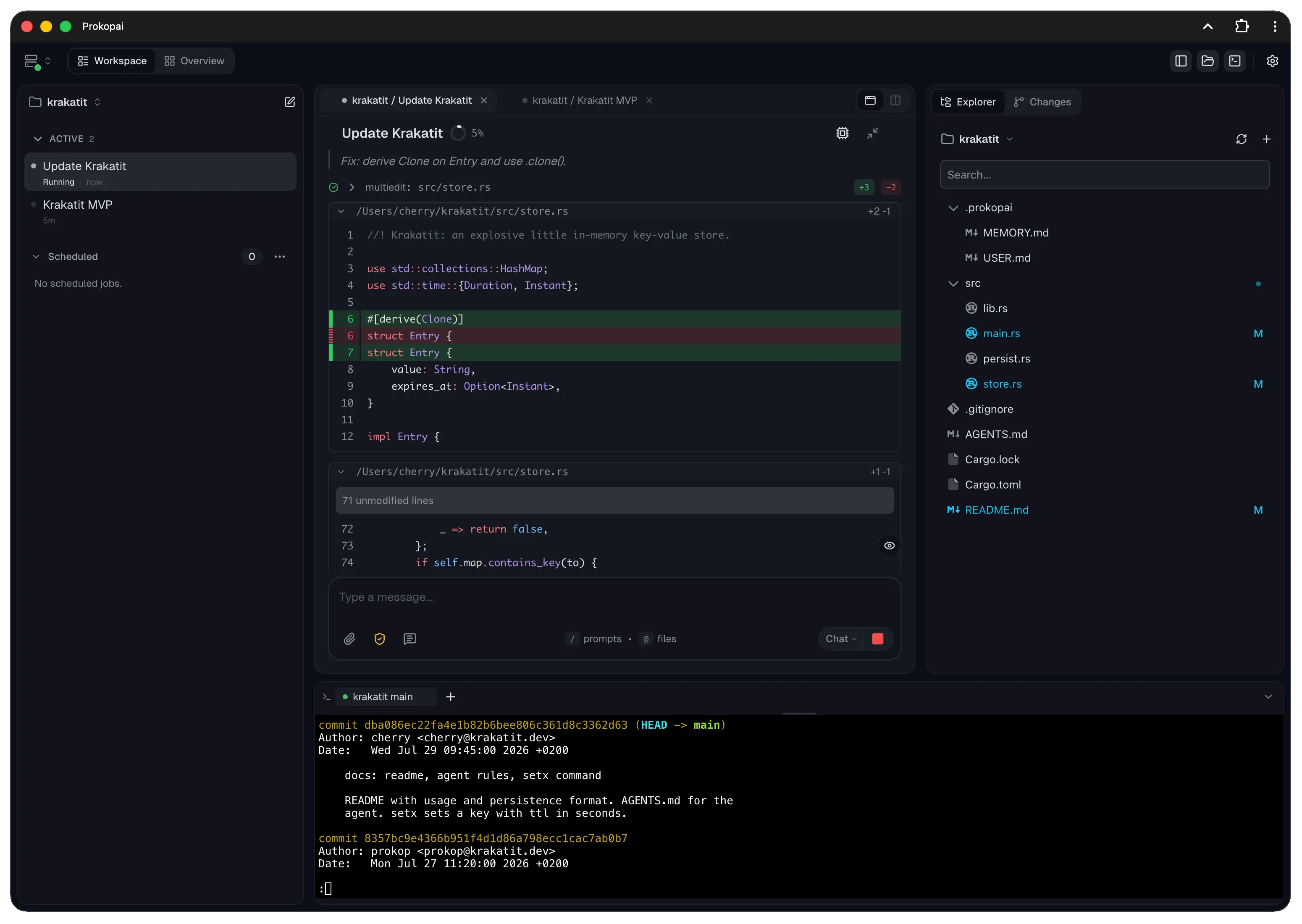Select the Update Krakatit session
1302x924 pixels.
pyautogui.click(x=160, y=172)
